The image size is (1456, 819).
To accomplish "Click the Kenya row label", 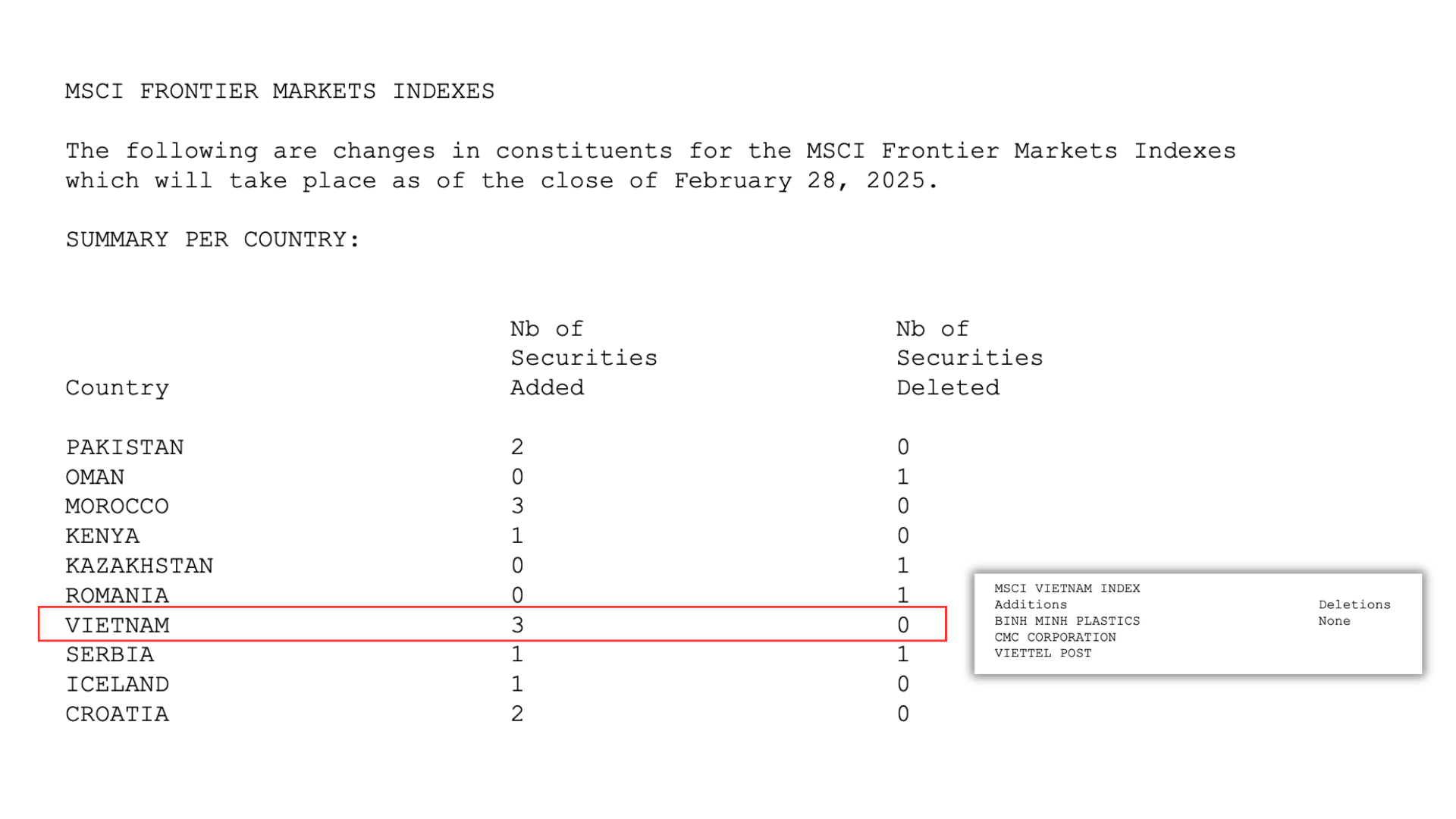I will point(102,536).
